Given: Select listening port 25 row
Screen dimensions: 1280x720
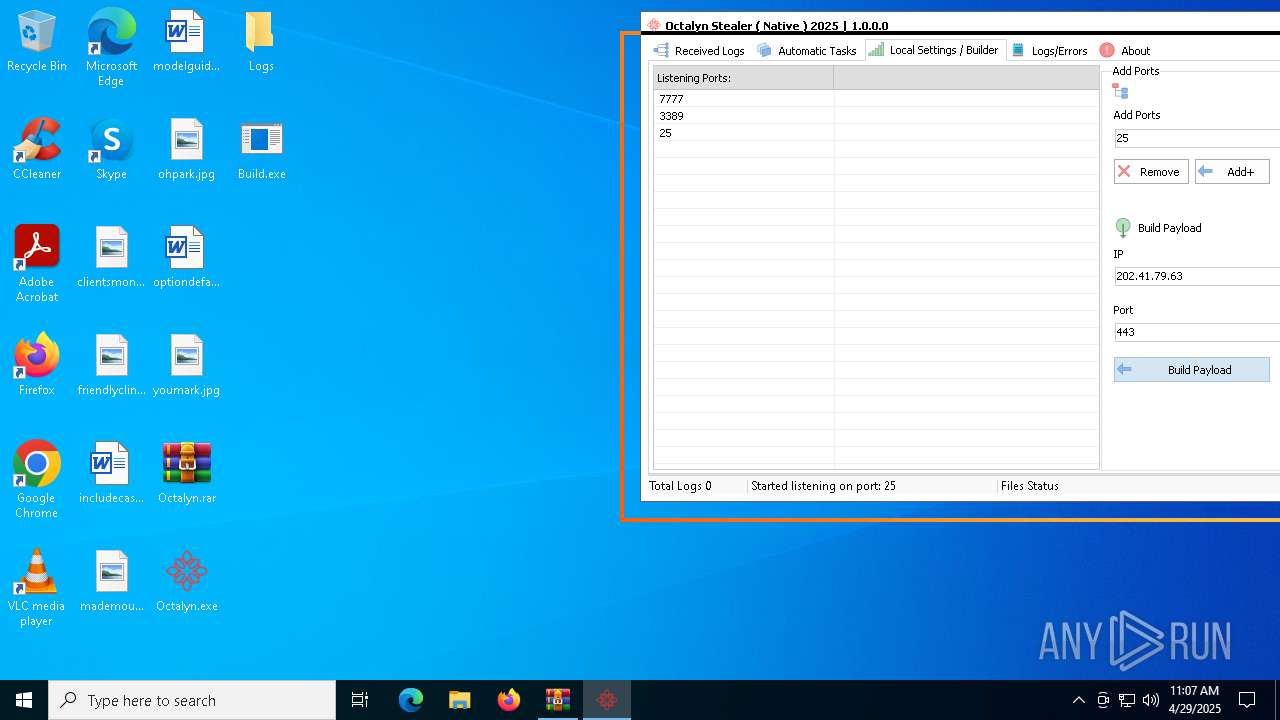Looking at the screenshot, I should click(876, 133).
